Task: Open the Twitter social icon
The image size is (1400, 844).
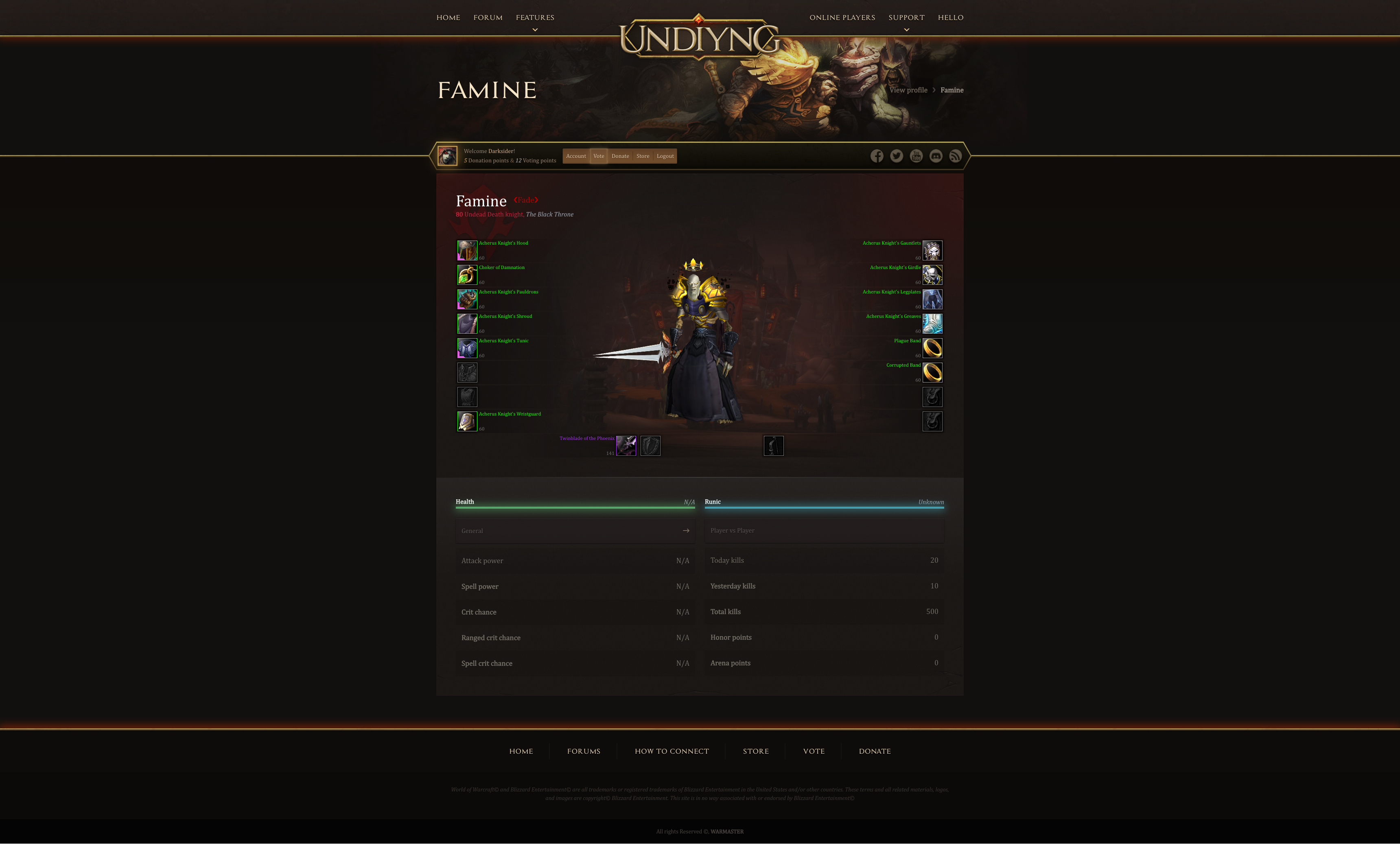Action: [897, 156]
